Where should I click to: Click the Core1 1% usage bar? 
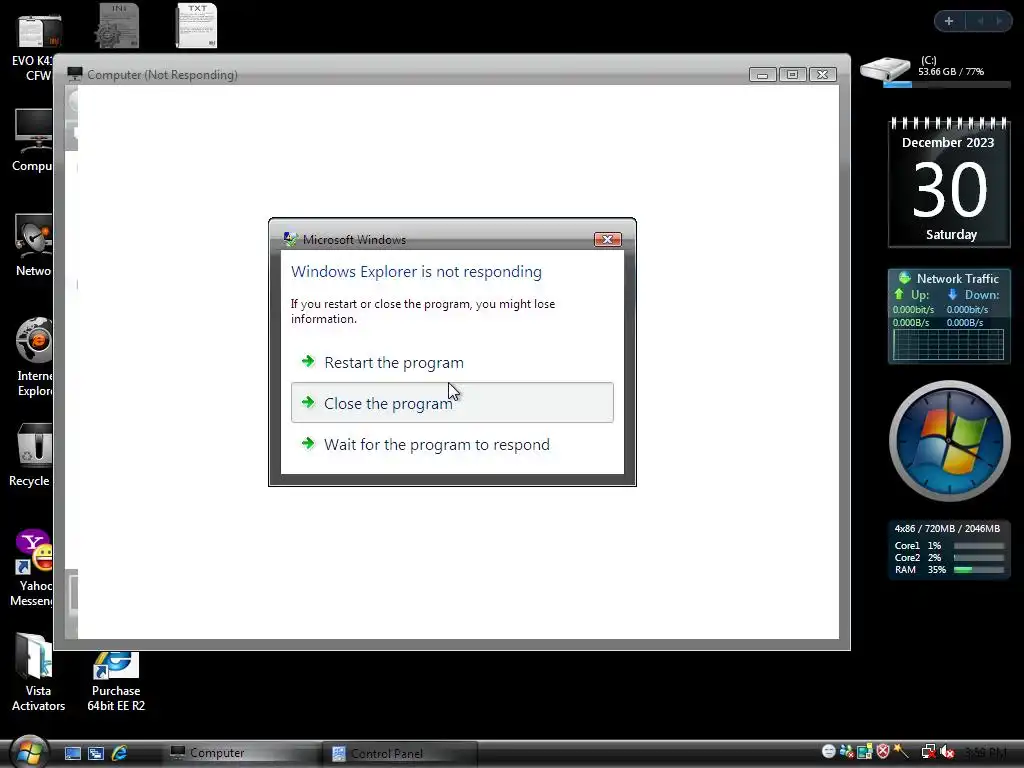(978, 545)
